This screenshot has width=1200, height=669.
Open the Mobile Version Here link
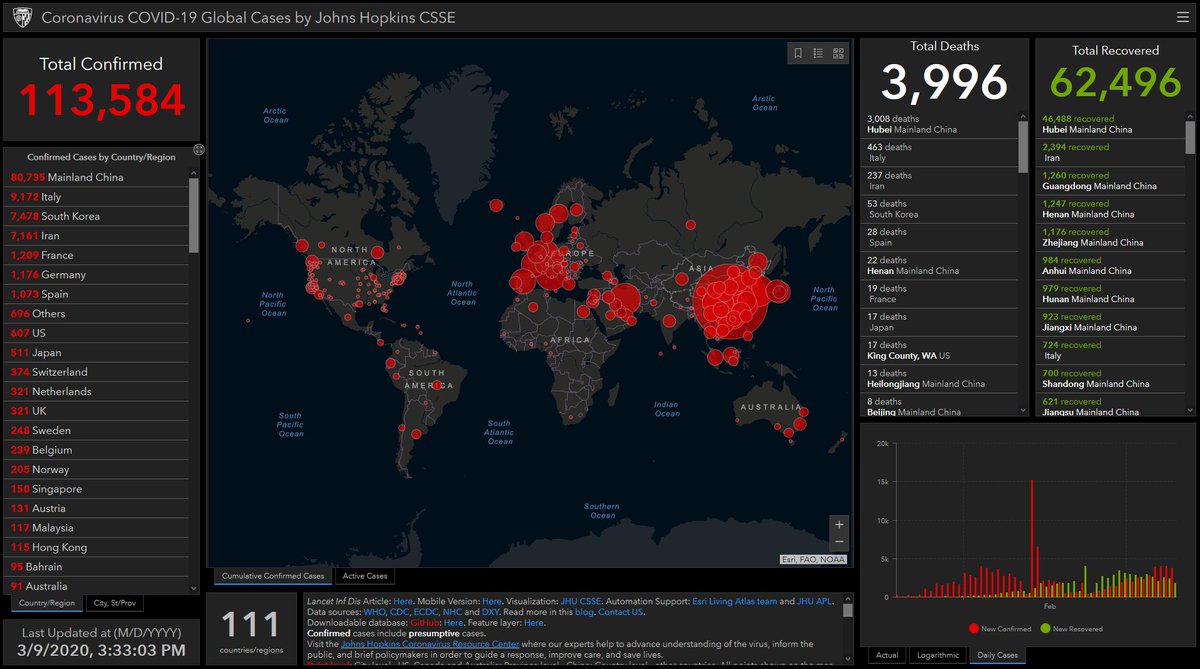coord(491,601)
